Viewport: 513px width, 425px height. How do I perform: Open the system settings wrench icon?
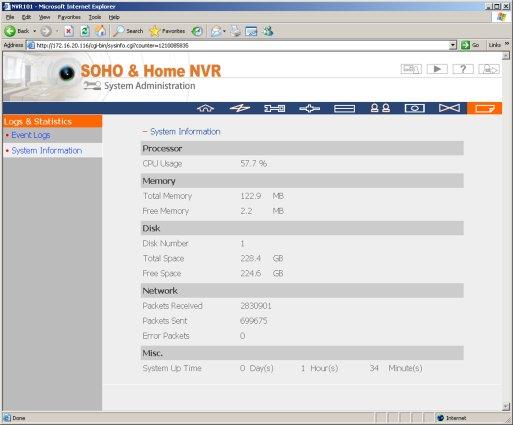coord(275,108)
